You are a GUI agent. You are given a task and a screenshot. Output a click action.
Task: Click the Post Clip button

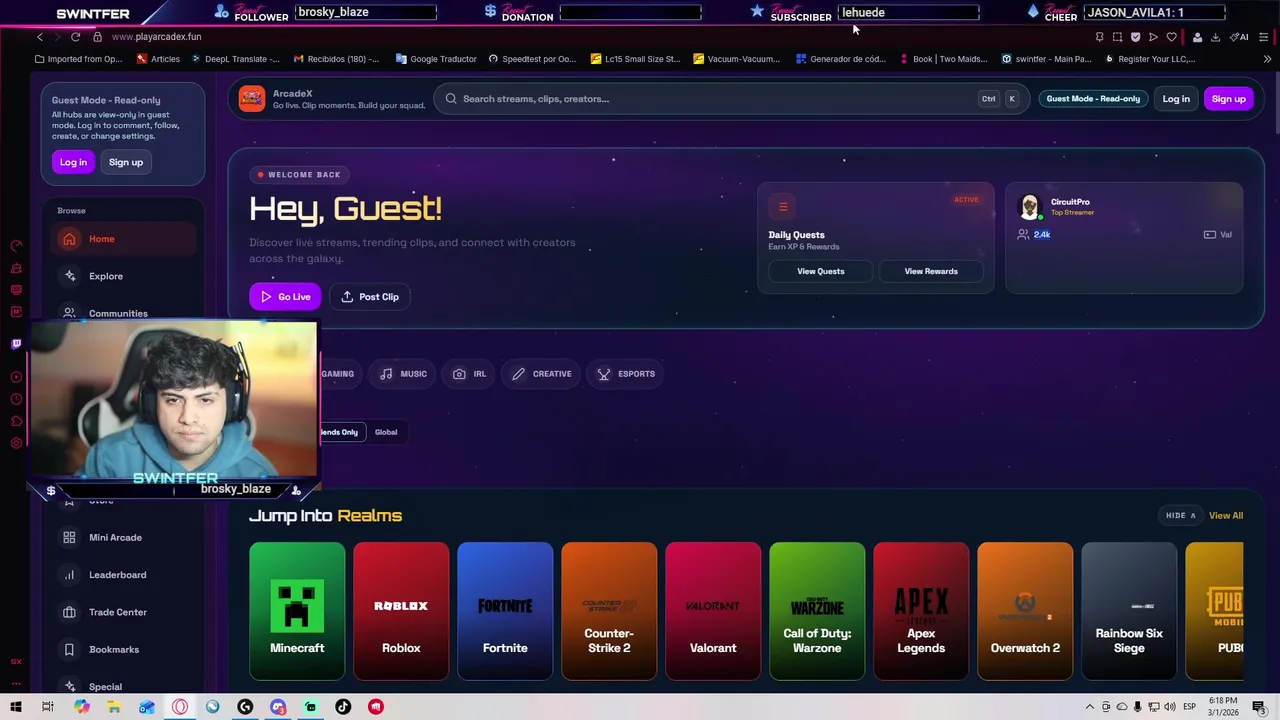click(370, 297)
